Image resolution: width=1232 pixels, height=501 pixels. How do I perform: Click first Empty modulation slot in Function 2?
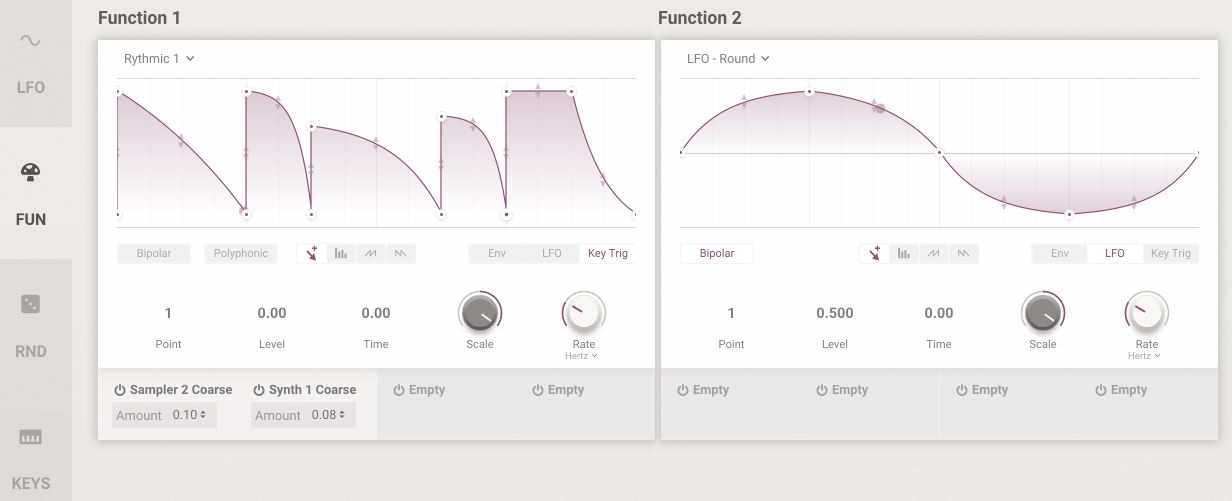click(704, 390)
